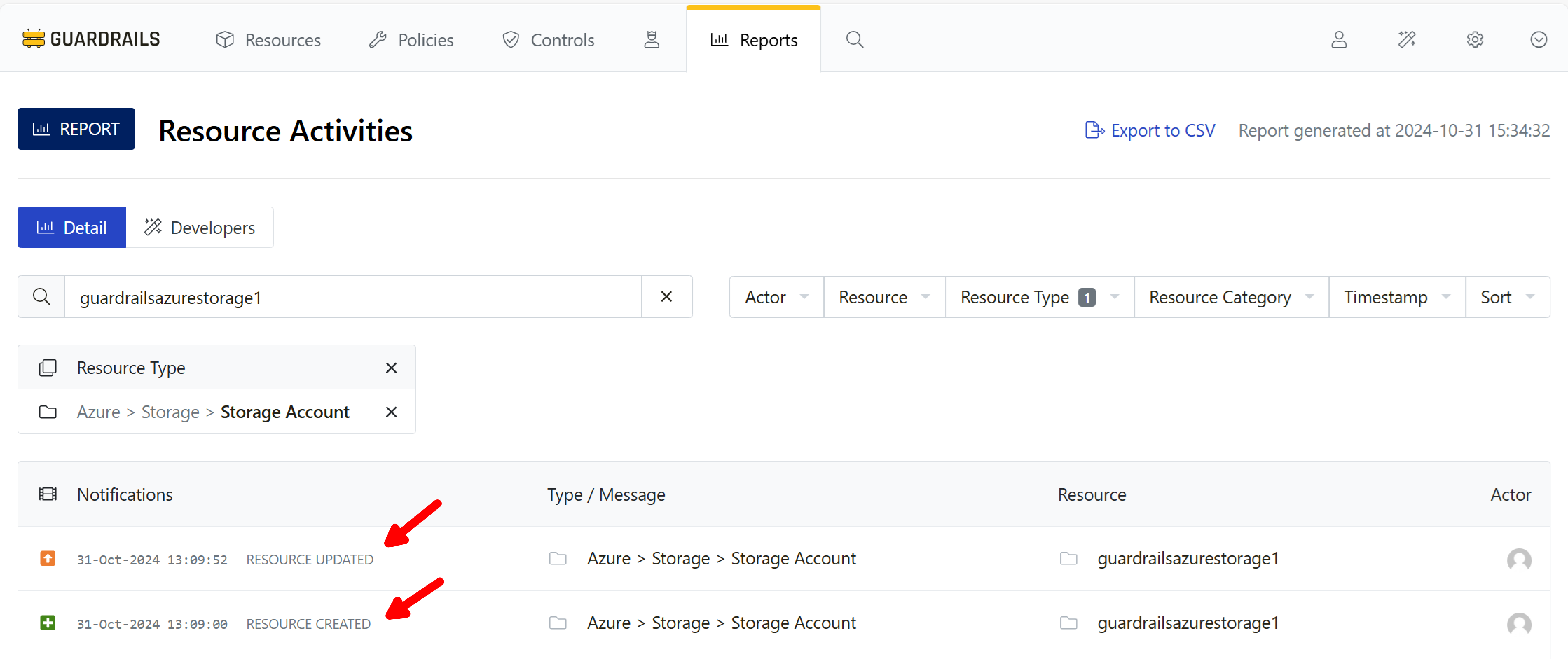Open the Sort dropdown
Viewport: 1568px width, 659px height.
[1507, 297]
